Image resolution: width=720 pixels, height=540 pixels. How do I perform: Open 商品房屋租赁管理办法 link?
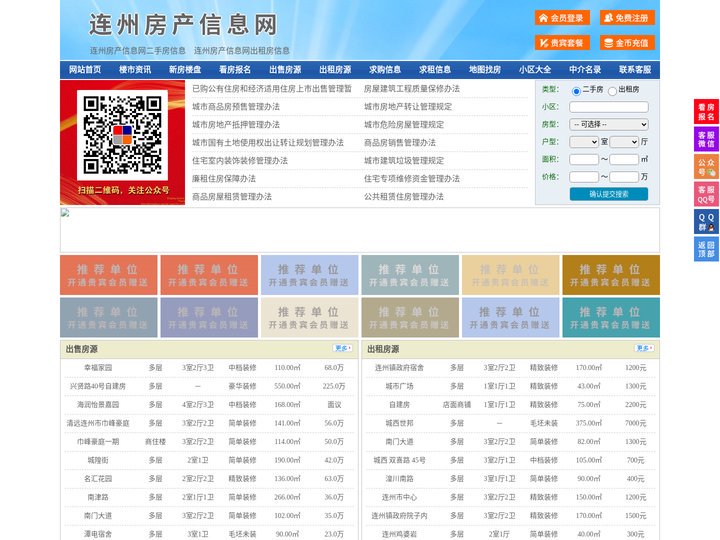pyautogui.click(x=232, y=197)
